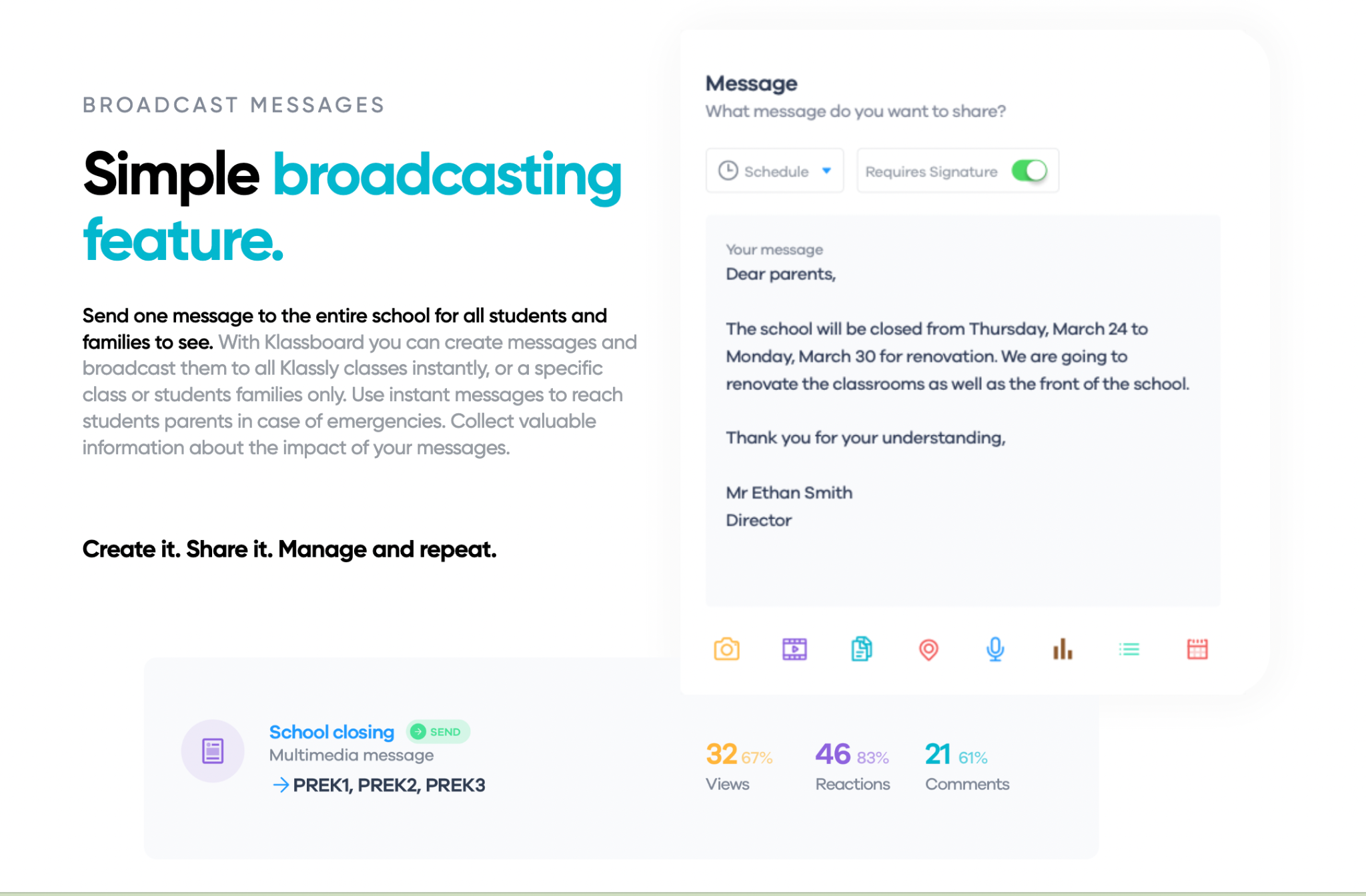This screenshot has width=1366, height=896.
Task: Click the 21 Comments statistic
Action: point(938,755)
